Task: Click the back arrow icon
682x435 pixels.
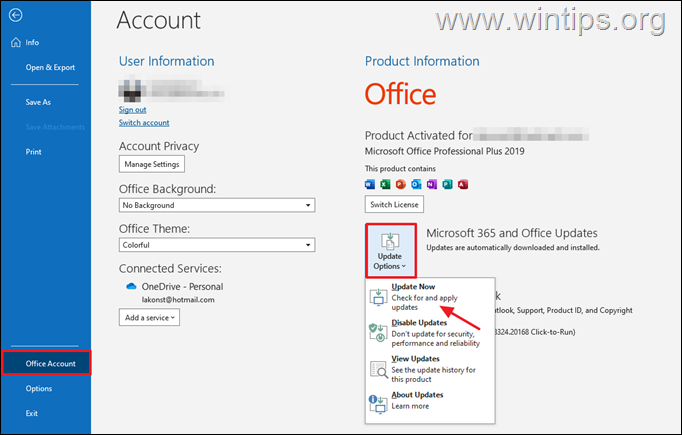Action: click(16, 15)
